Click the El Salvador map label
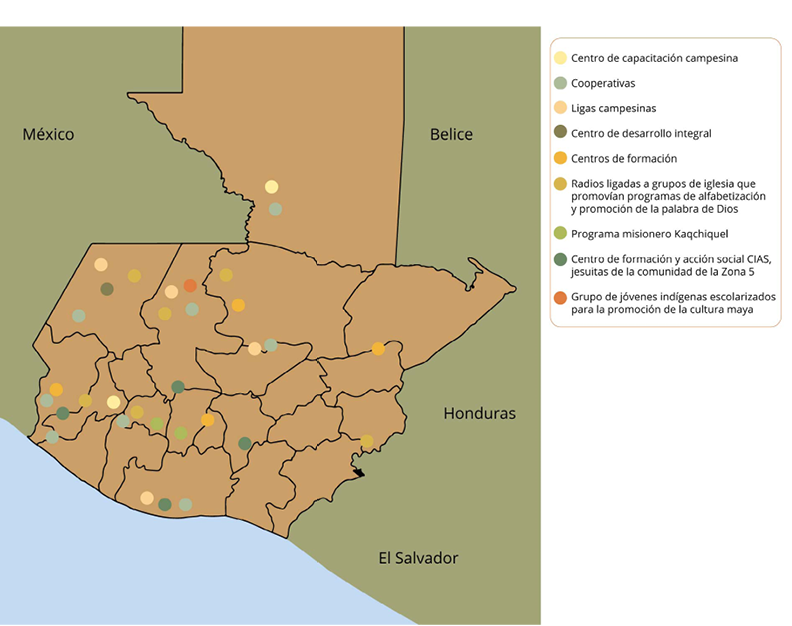This screenshot has height=626, width=792. 418,558
